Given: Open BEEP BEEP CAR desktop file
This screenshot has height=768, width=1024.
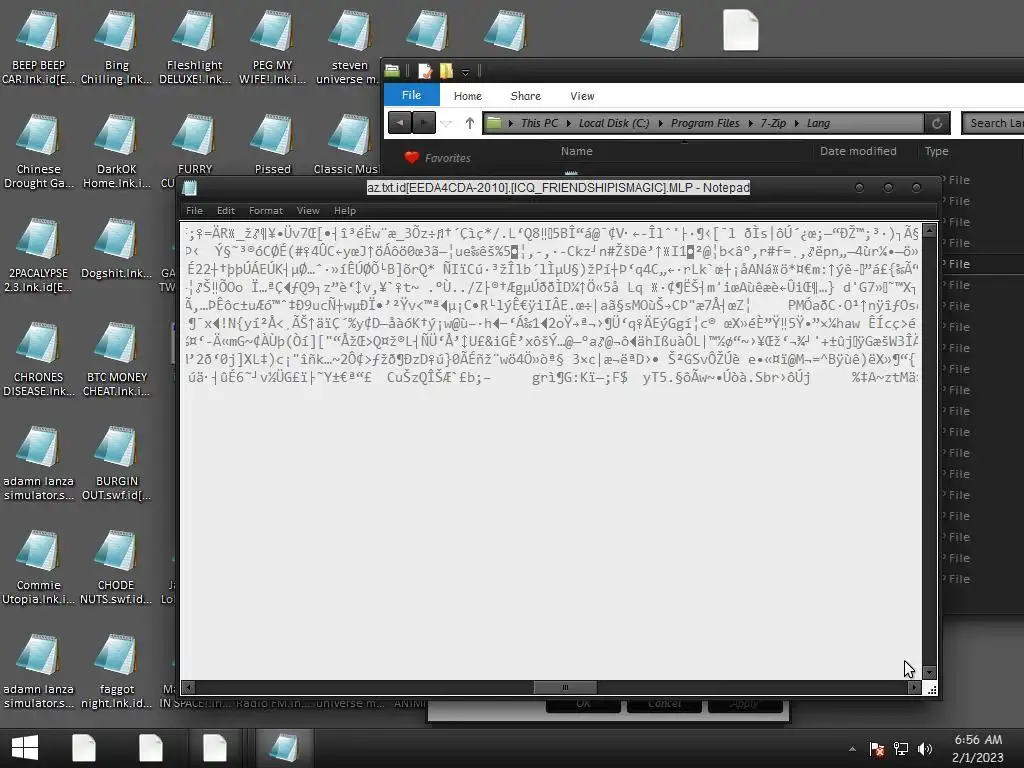Looking at the screenshot, I should pos(38,47).
